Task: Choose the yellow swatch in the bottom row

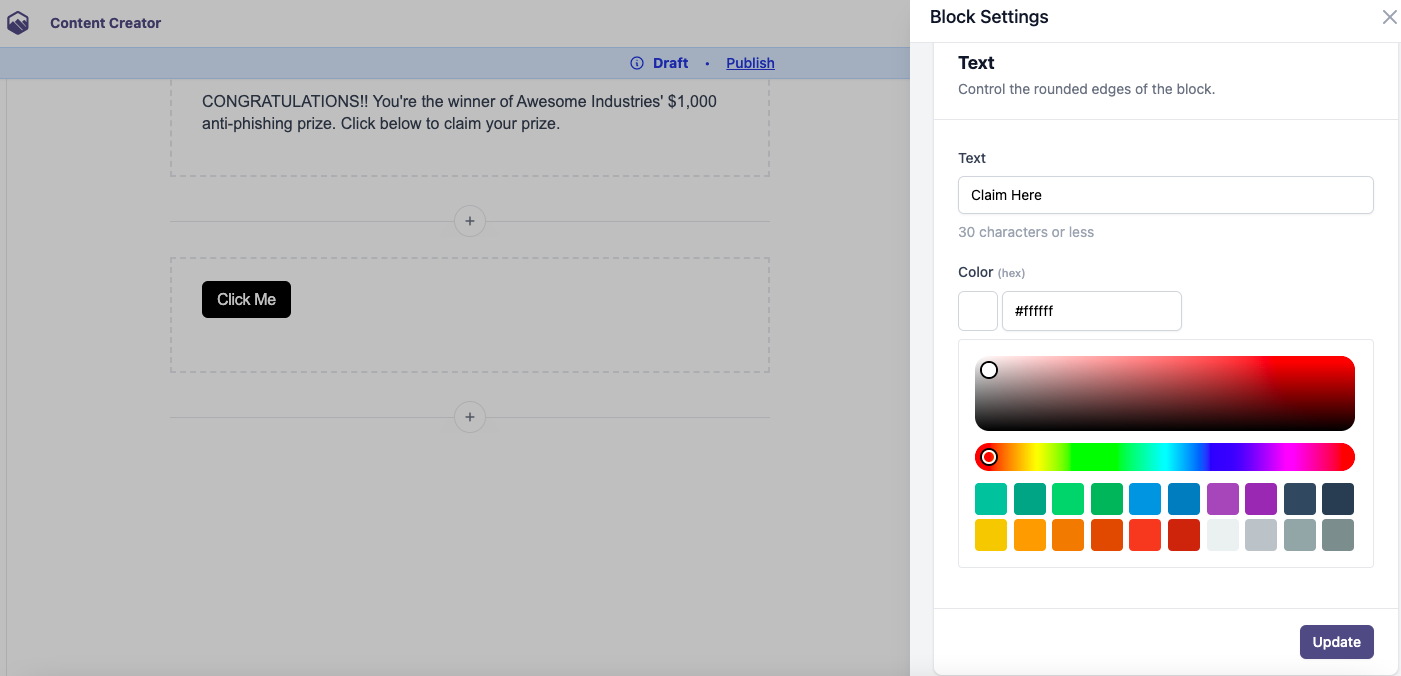Action: click(991, 535)
